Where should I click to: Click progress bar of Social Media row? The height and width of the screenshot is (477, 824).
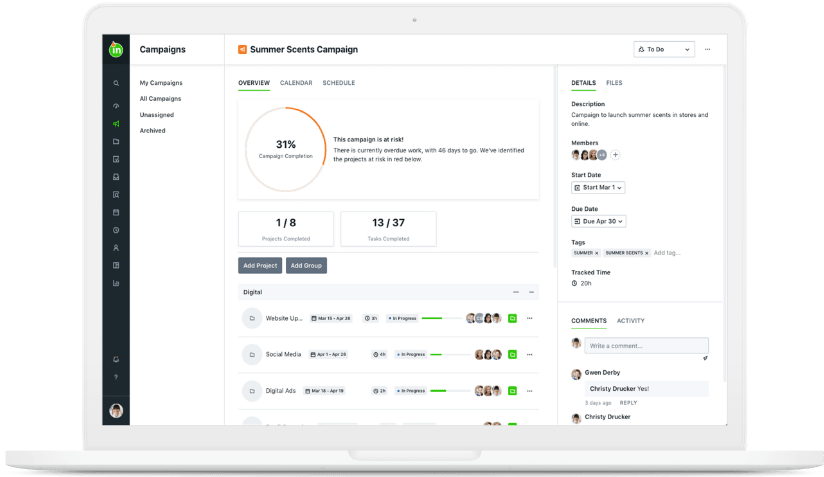pyautogui.click(x=451, y=355)
